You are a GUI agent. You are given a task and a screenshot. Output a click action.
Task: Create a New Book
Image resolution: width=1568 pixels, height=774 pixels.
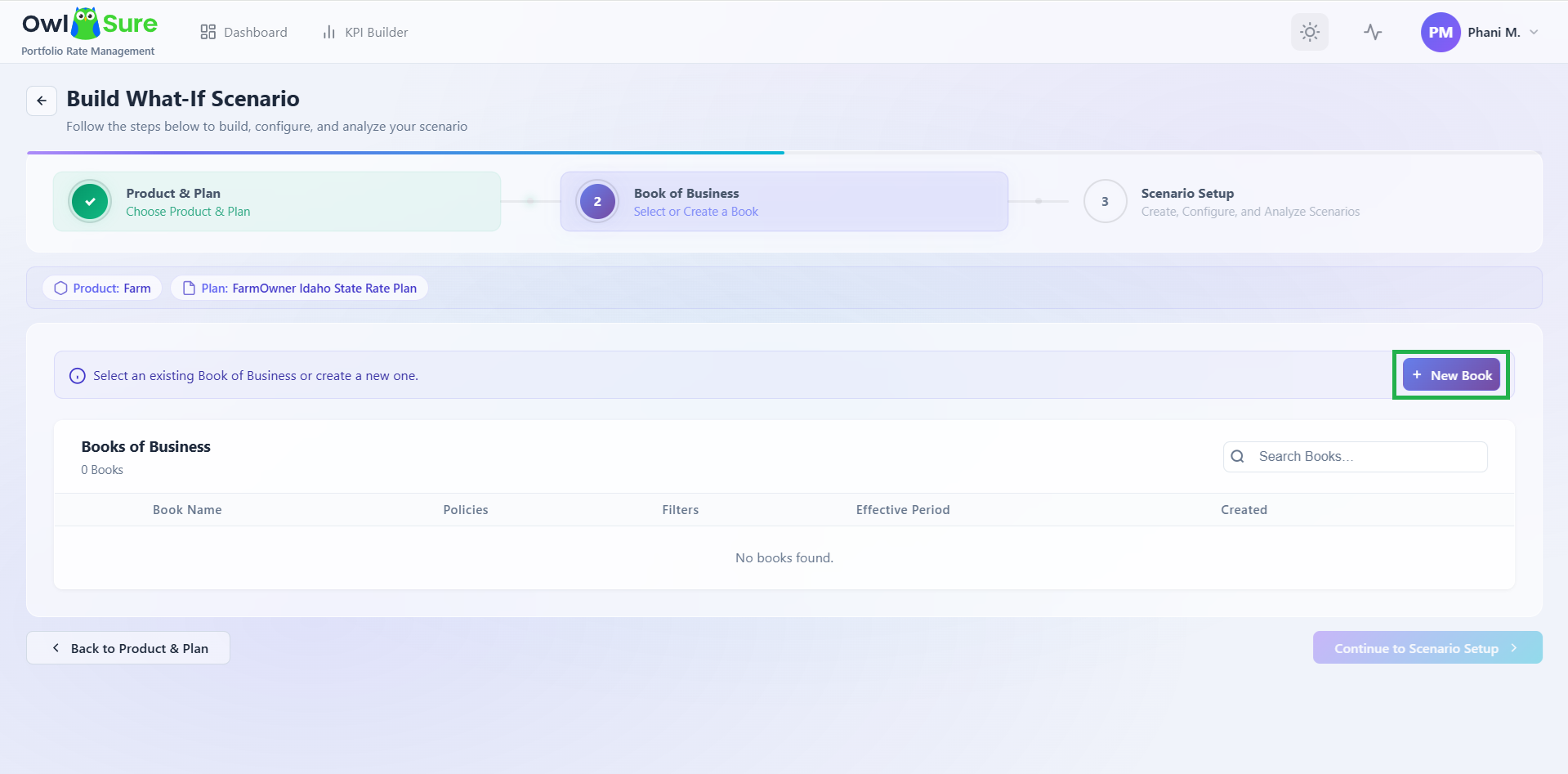click(x=1451, y=375)
